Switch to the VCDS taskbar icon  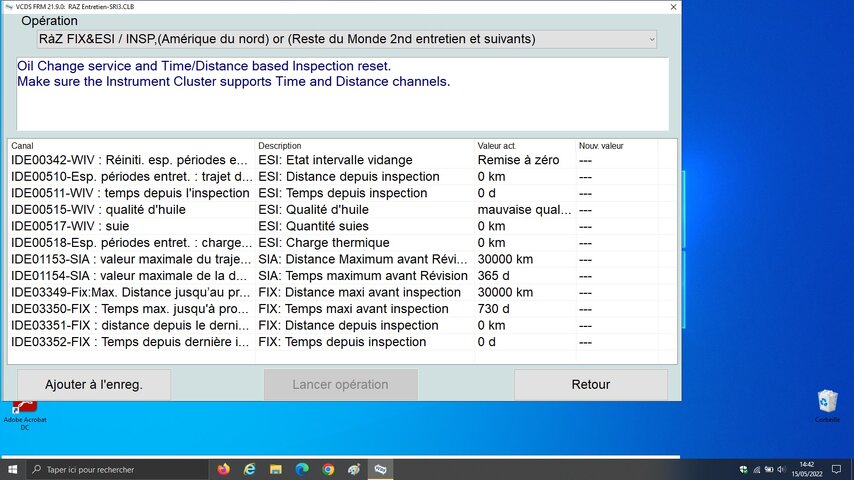pyautogui.click(x=380, y=469)
